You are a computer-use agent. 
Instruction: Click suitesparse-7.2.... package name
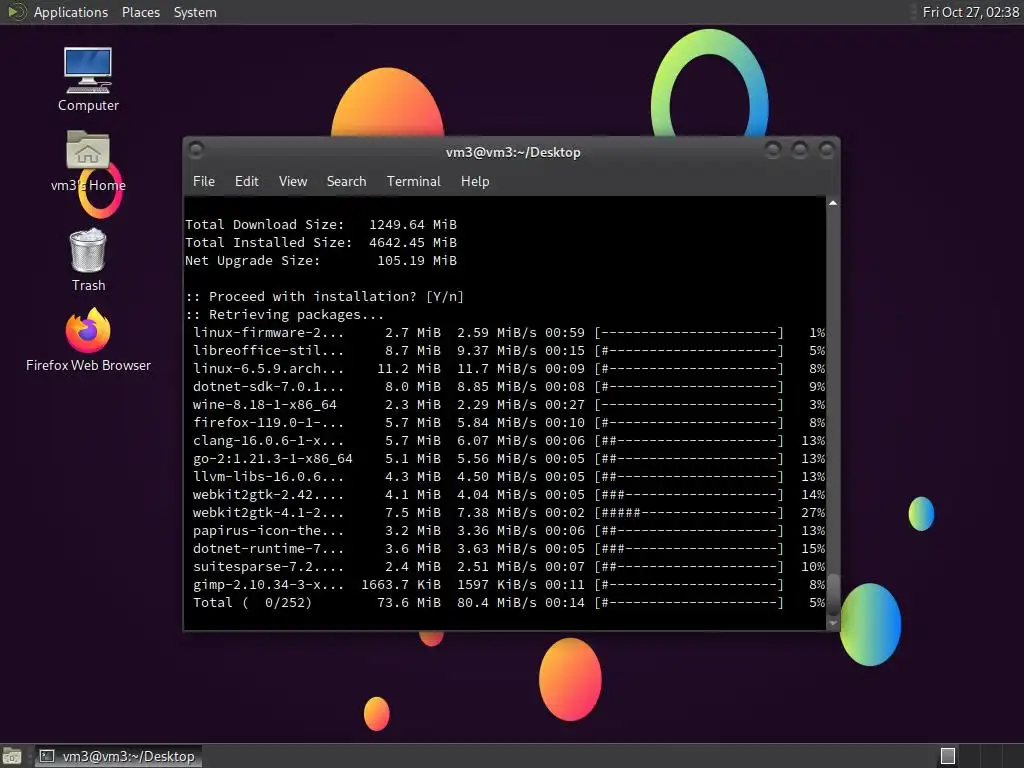coord(268,567)
